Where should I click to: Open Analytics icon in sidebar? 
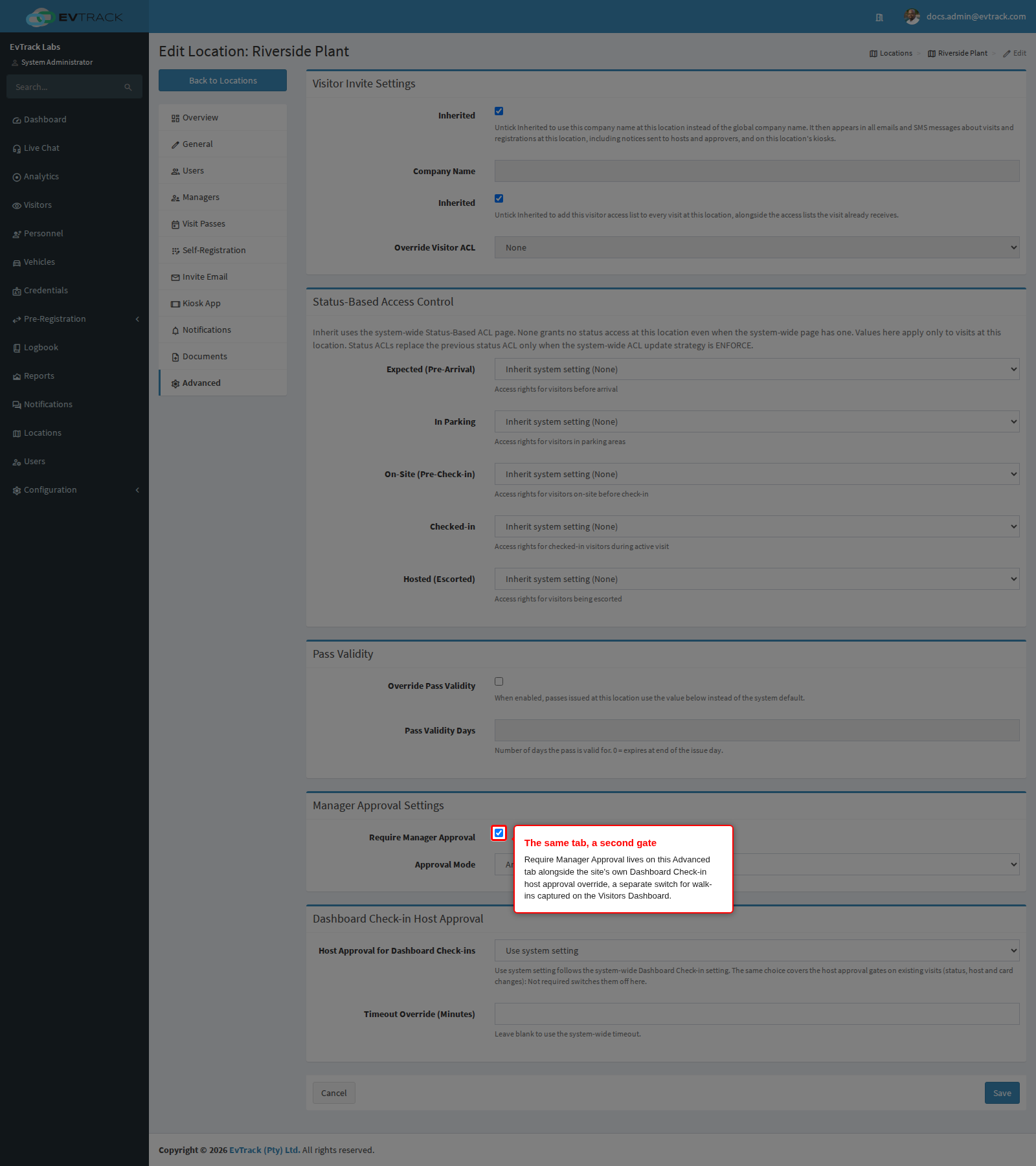17,177
